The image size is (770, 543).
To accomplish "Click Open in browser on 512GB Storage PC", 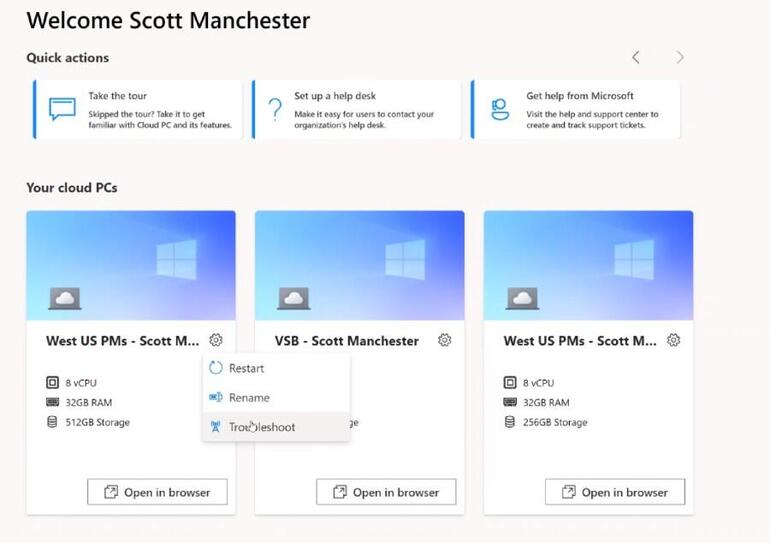I will coord(157,492).
